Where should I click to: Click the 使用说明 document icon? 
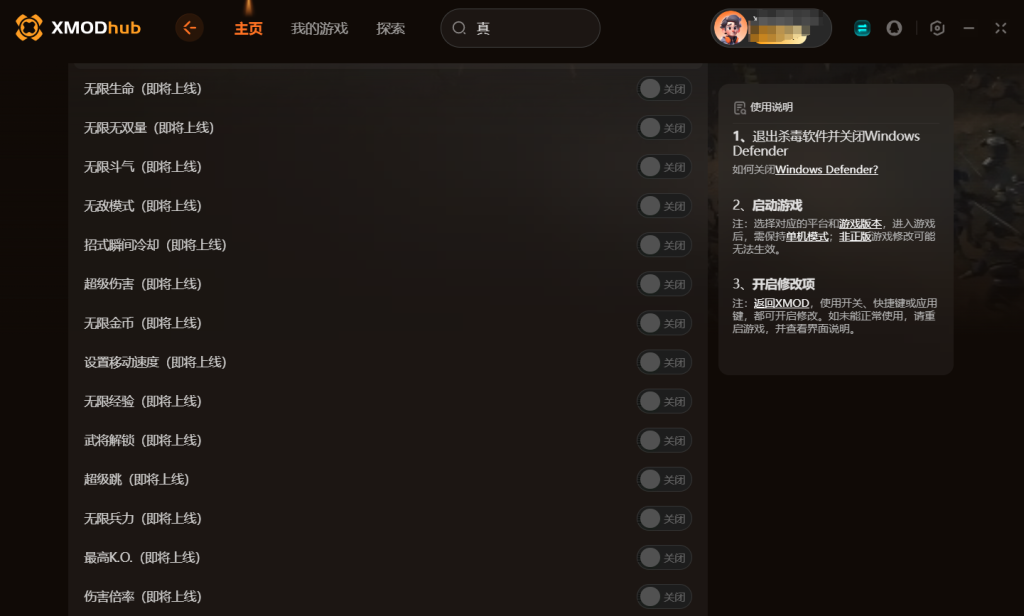pos(740,108)
